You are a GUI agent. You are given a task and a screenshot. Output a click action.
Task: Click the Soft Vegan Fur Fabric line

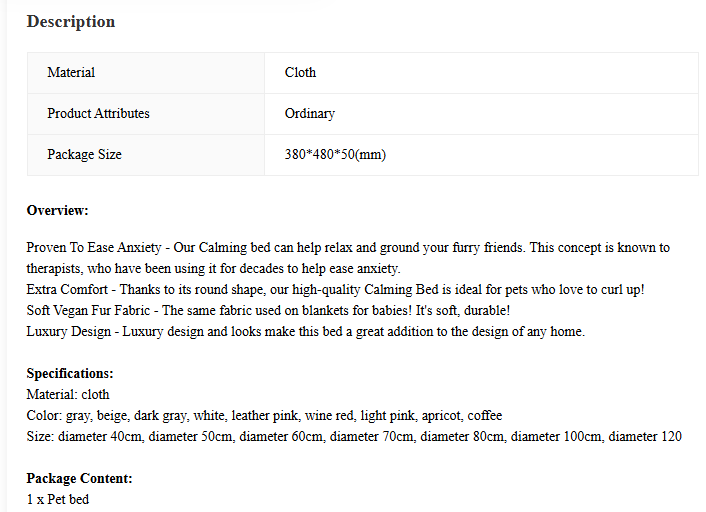[268, 311]
